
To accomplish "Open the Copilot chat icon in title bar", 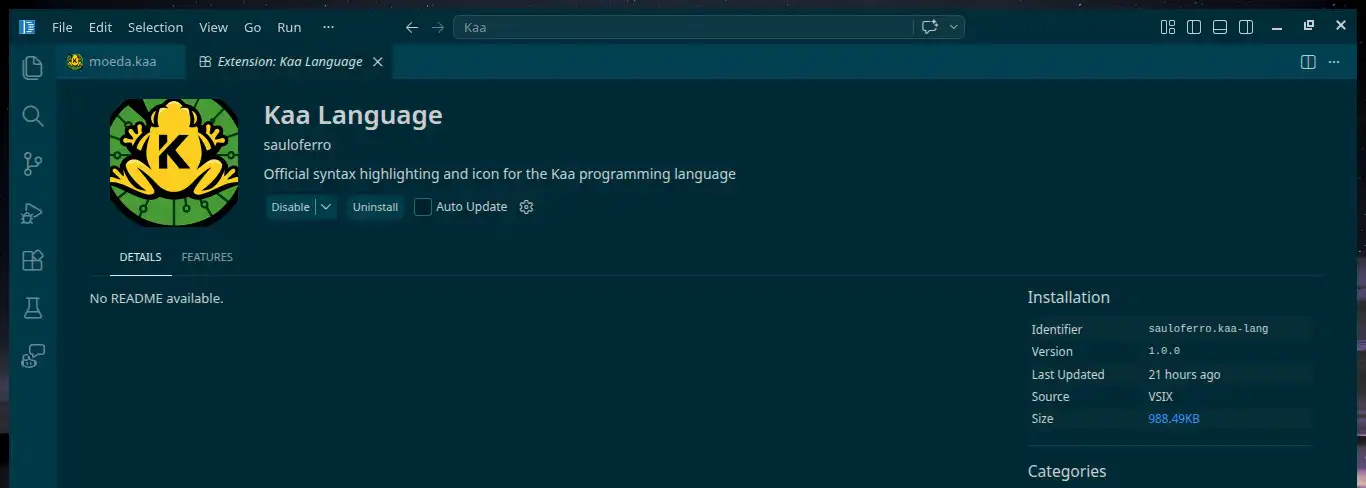I will point(930,27).
